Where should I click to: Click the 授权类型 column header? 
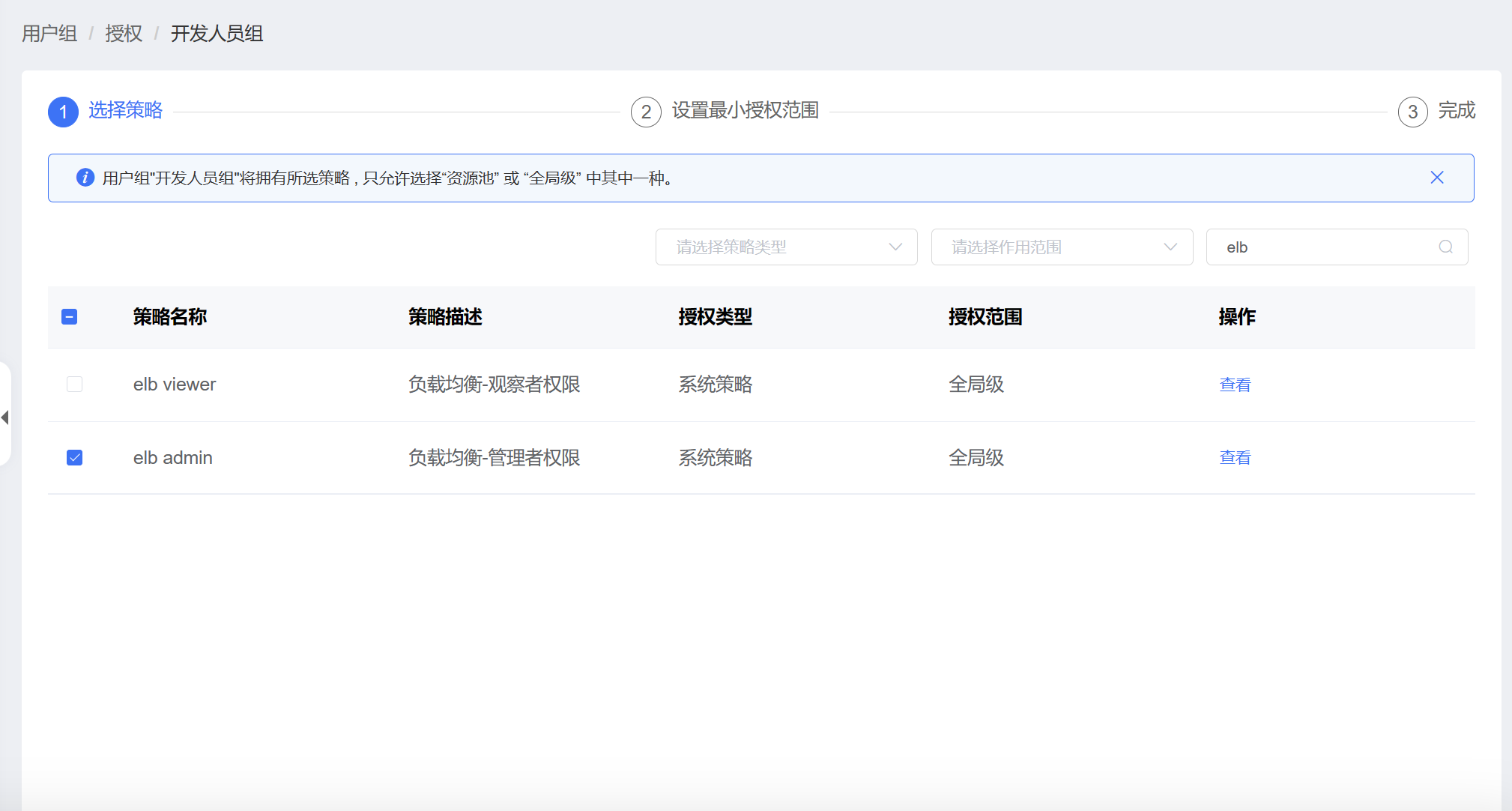coord(715,317)
